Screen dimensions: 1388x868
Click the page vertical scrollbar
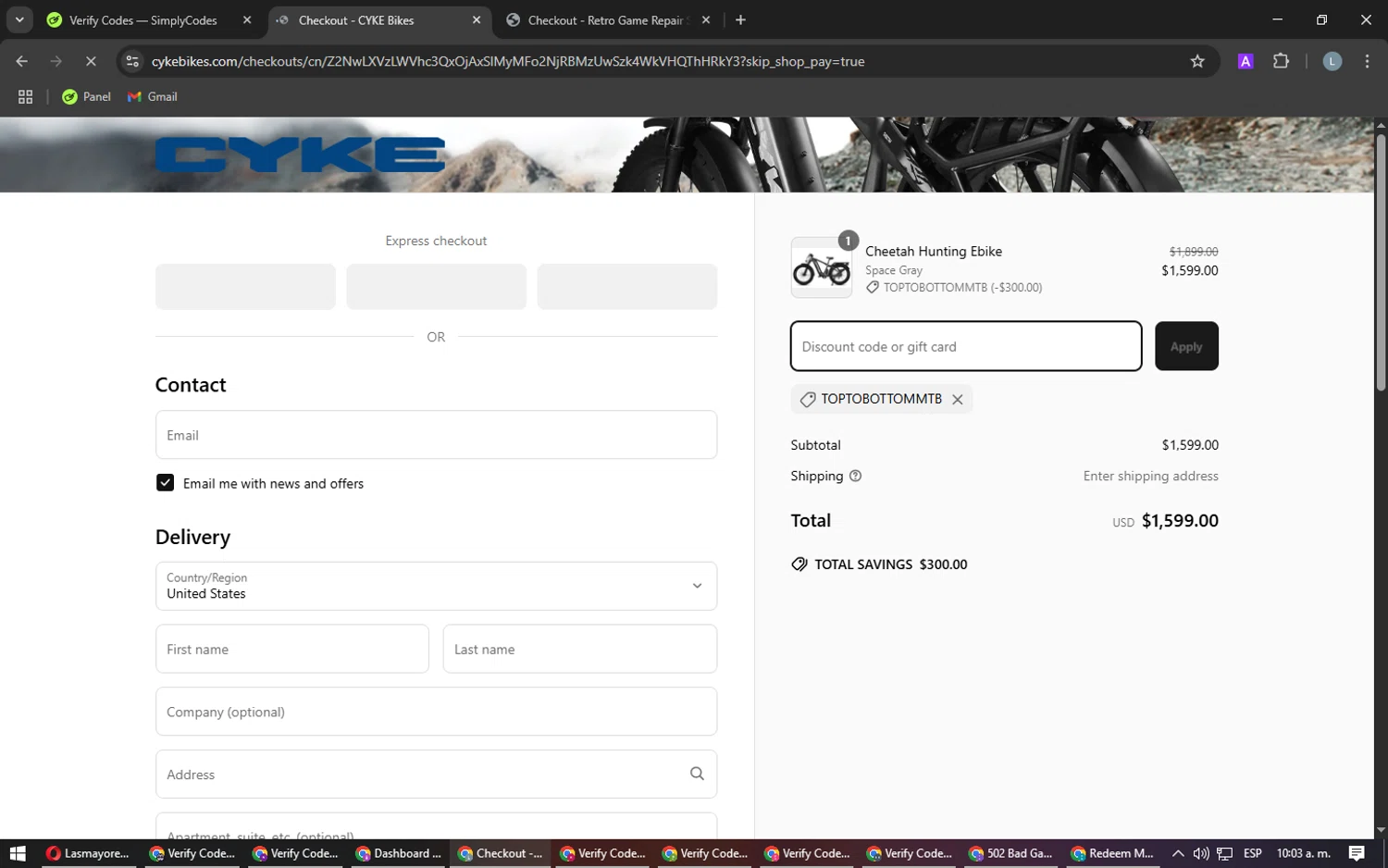click(1381, 264)
